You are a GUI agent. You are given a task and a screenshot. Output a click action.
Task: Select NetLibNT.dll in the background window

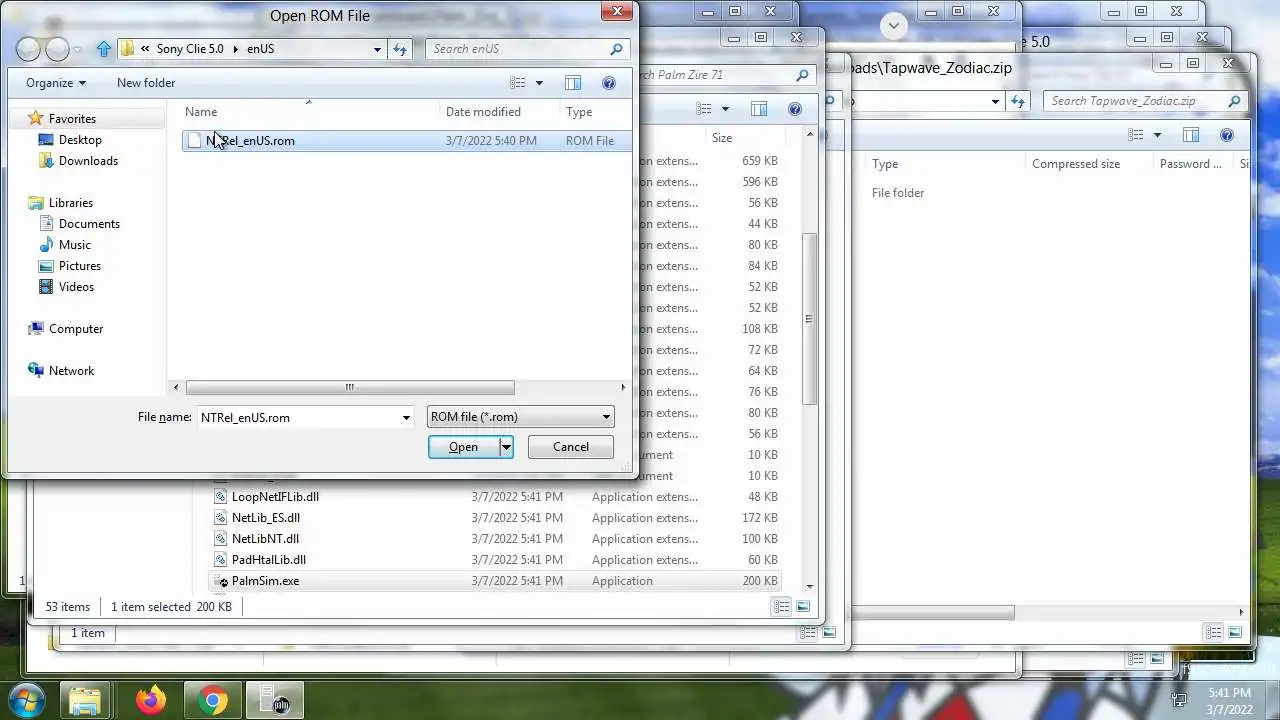pyautogui.click(x=265, y=539)
